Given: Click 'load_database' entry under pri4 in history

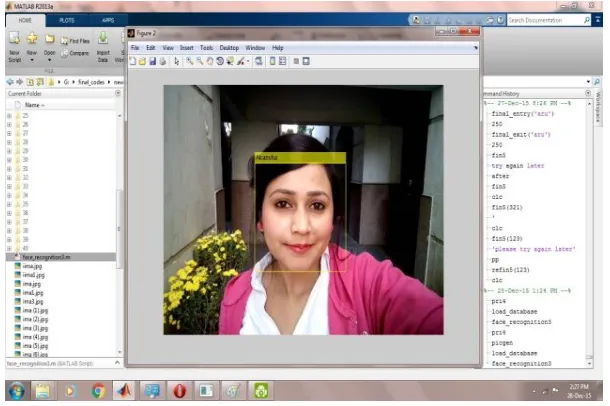Looking at the screenshot, I should (514, 312).
